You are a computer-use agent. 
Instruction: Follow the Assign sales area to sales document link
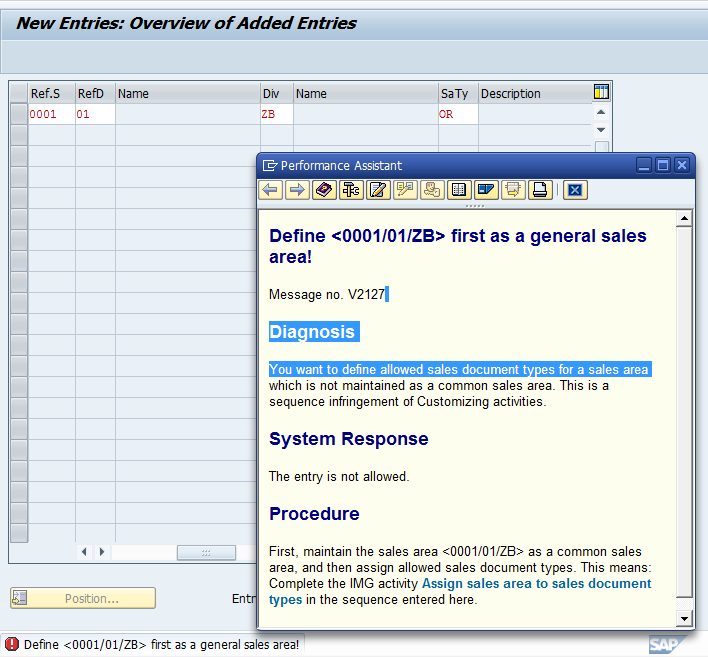[460, 592]
